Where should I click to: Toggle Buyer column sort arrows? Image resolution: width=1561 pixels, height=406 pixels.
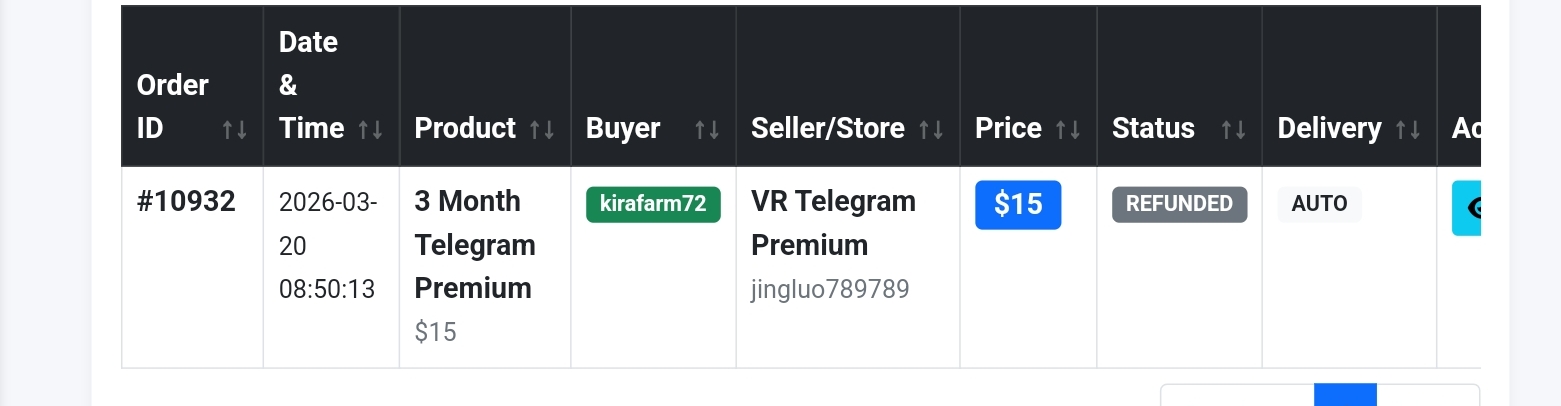pos(707,129)
